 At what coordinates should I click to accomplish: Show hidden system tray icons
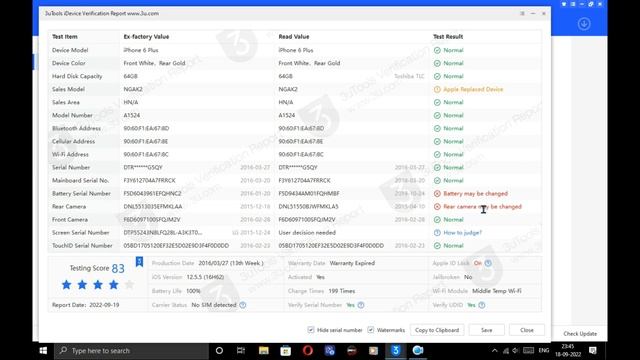pos(495,351)
